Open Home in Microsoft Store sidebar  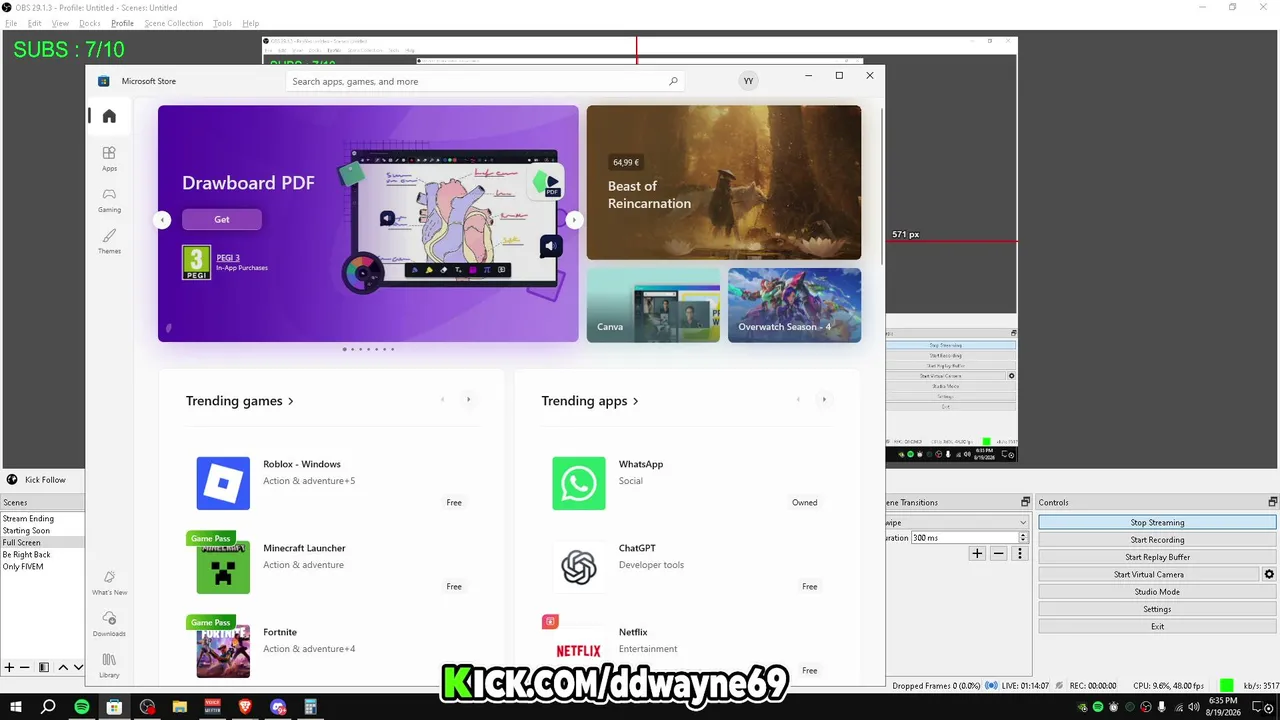[109, 116]
